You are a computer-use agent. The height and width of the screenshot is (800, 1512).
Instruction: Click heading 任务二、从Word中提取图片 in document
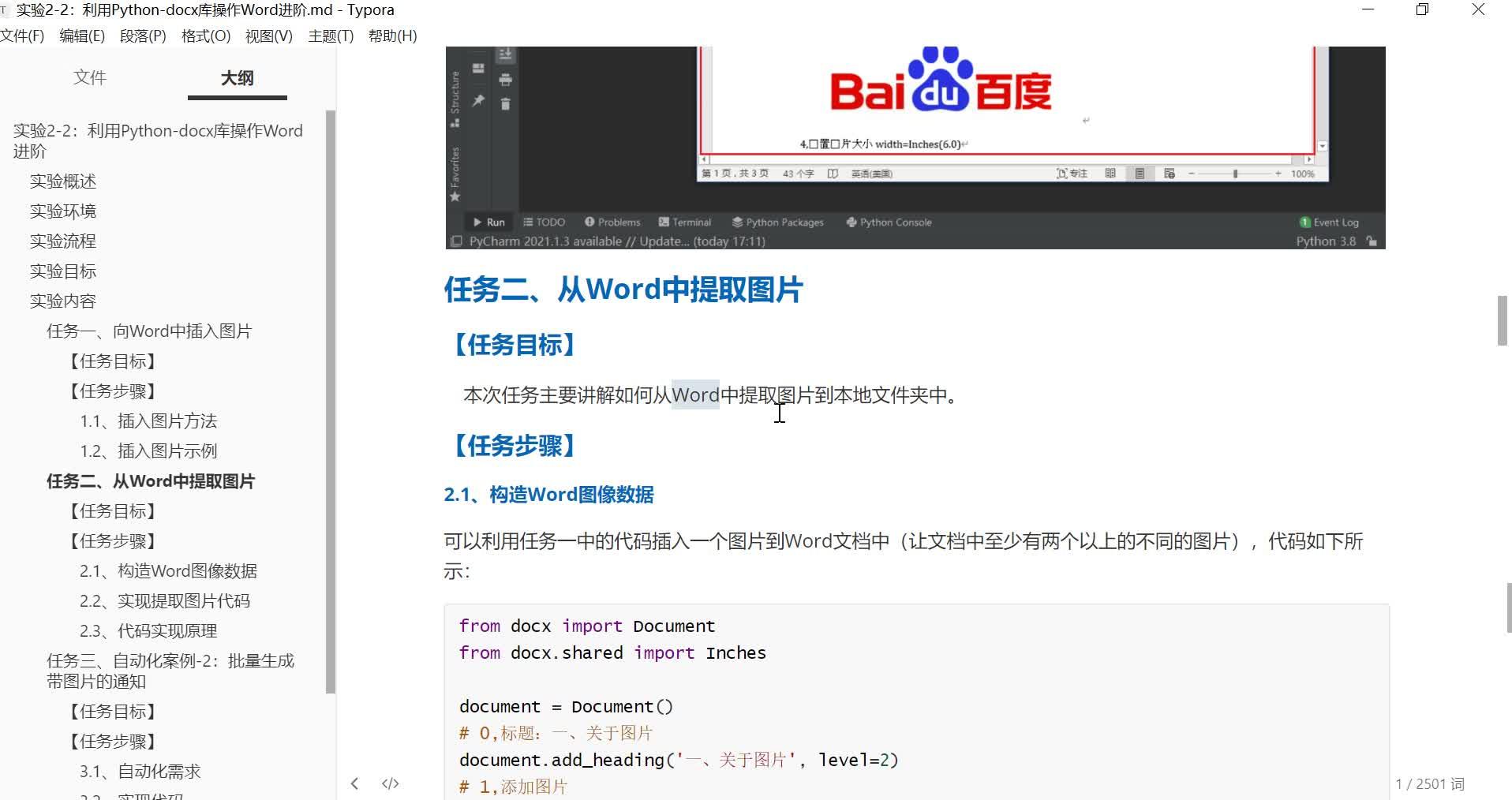tap(623, 290)
